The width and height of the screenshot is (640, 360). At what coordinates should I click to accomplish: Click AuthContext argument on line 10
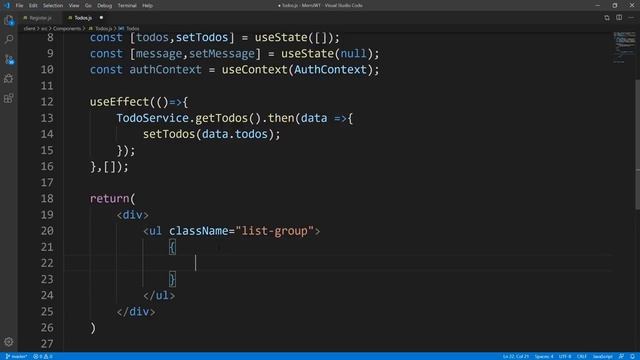330,69
